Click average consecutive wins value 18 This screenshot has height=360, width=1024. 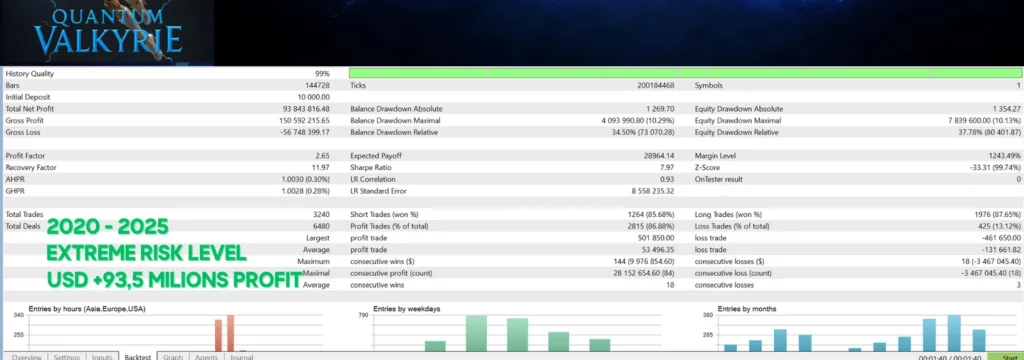click(671, 285)
